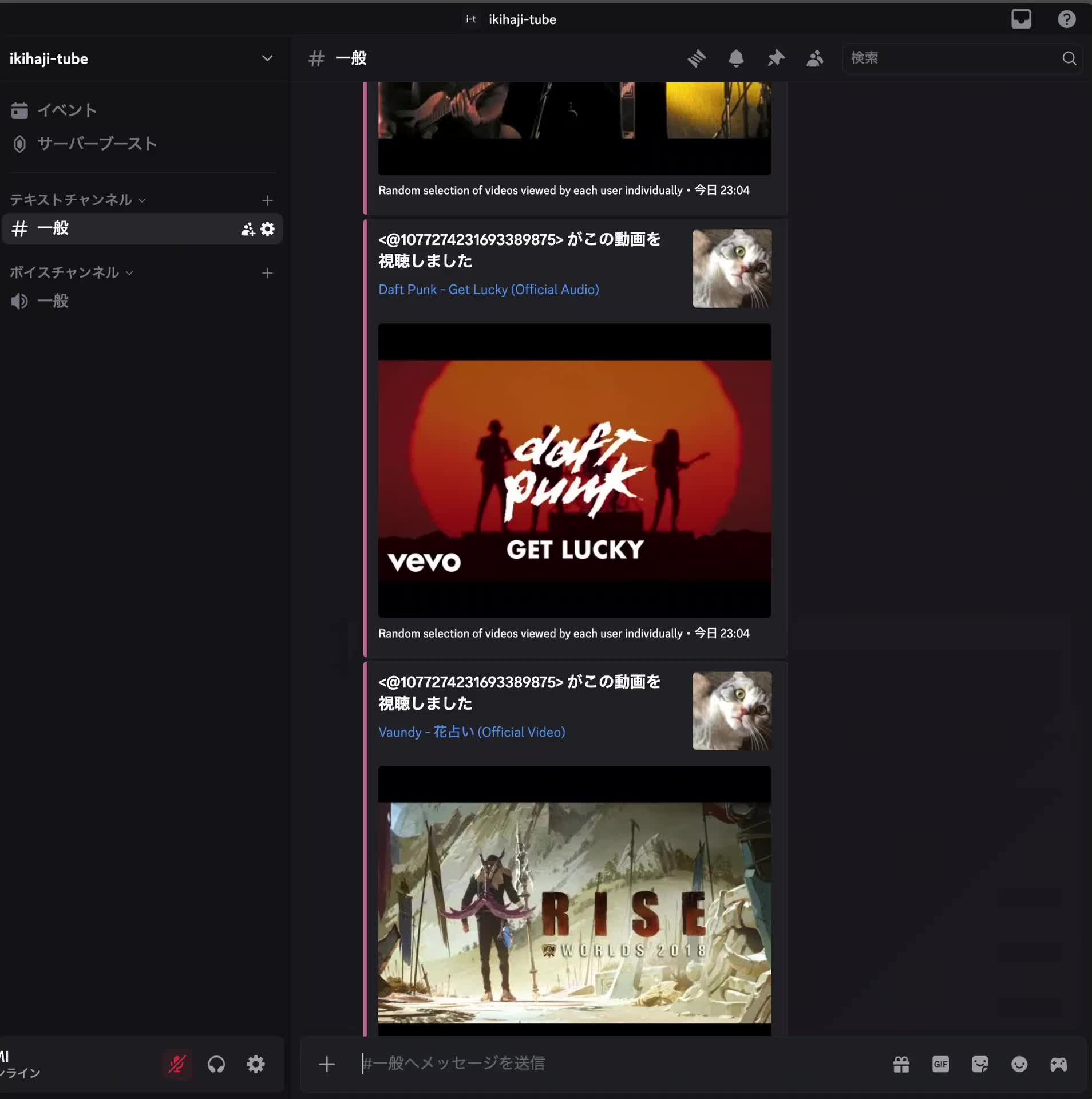Collapse the テキストチャンネル category
The image size is (1092, 1099).
click(x=77, y=200)
